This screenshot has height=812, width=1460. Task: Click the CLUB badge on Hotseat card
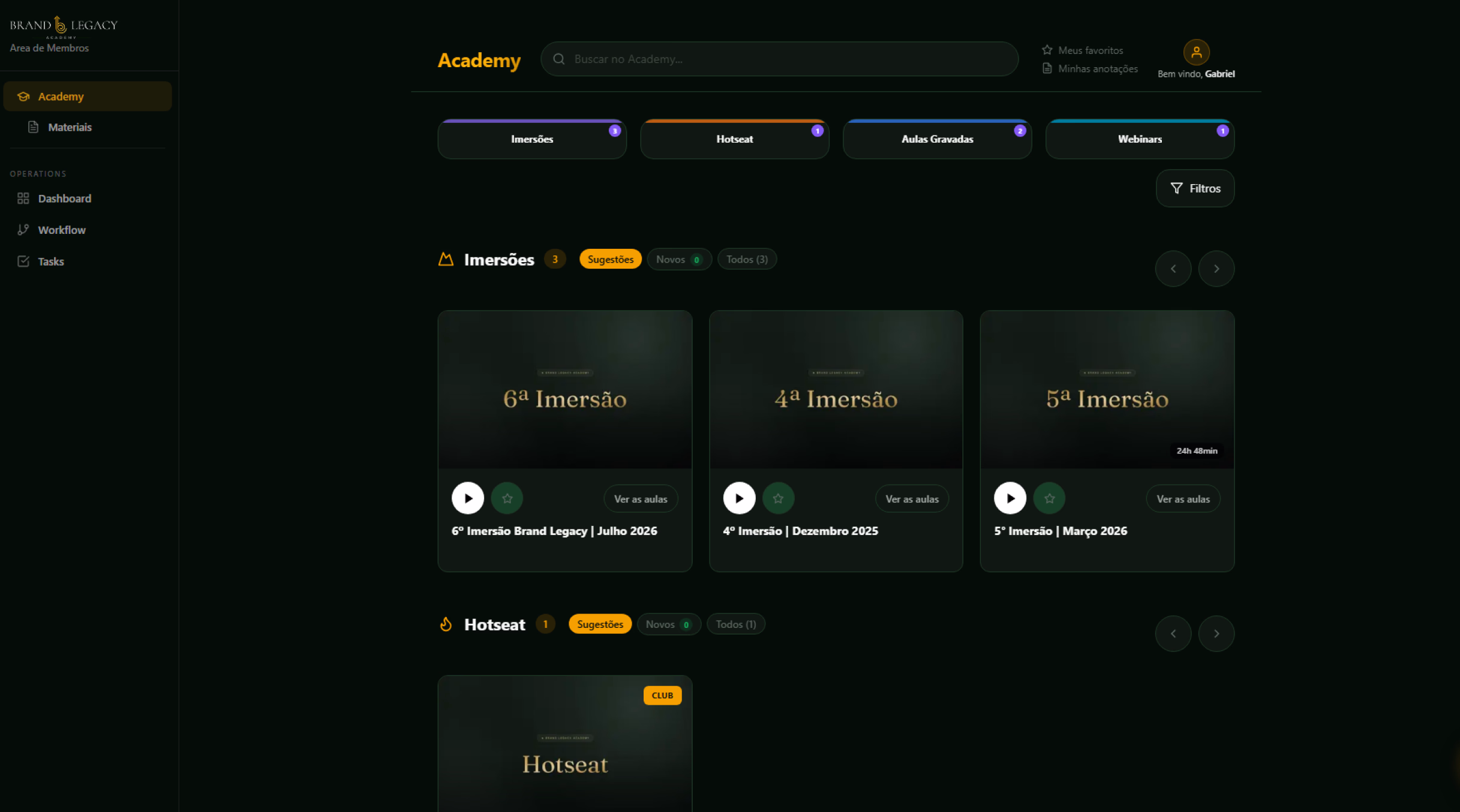662,696
